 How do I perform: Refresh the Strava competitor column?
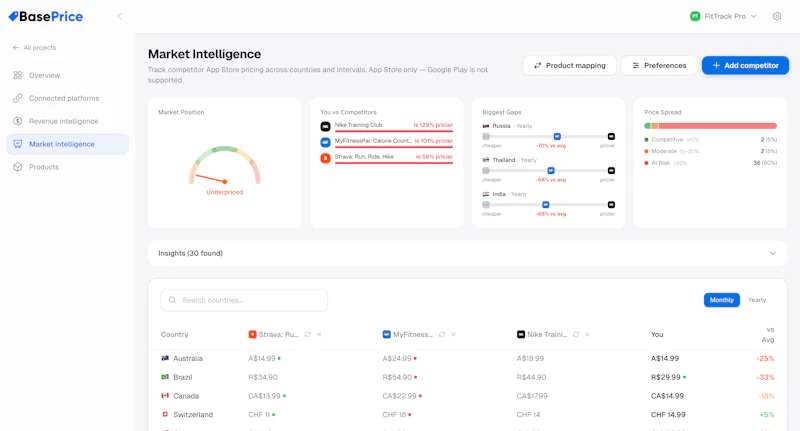point(308,335)
